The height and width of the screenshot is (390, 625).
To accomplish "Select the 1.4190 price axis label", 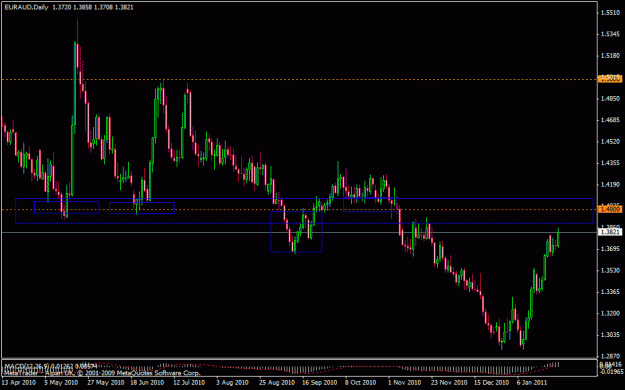I will [611, 185].
